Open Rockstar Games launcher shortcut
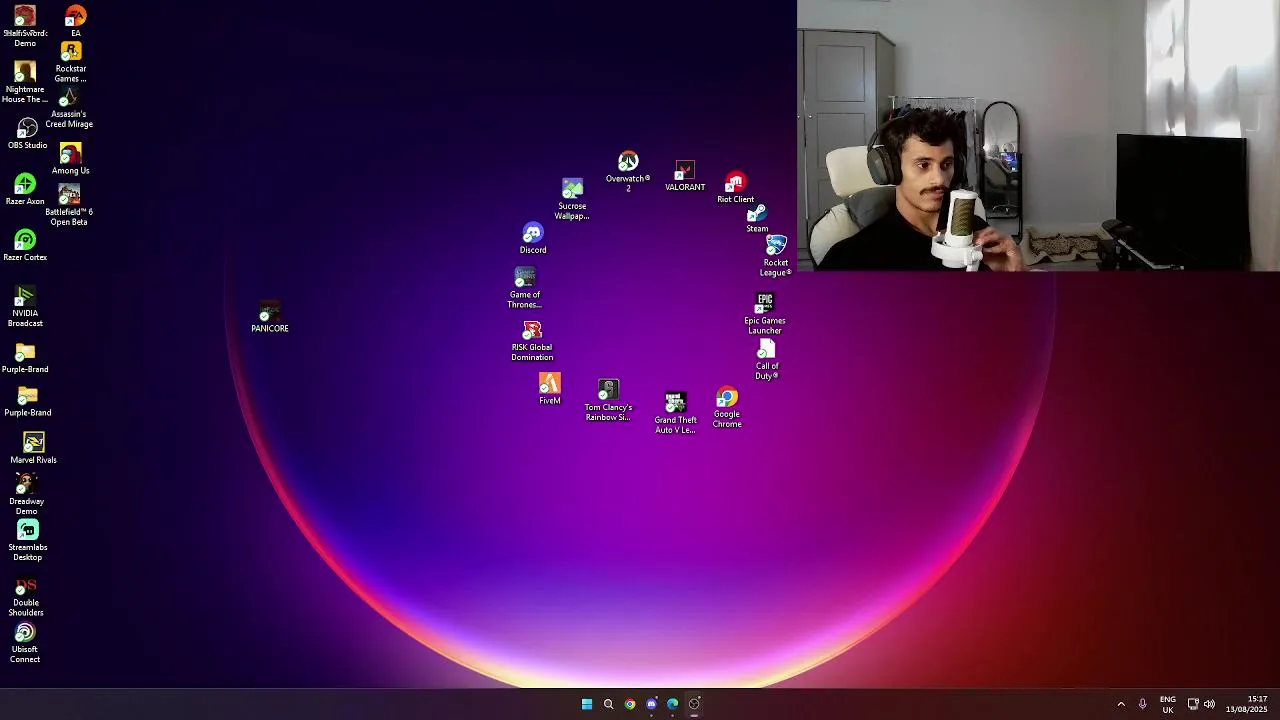The width and height of the screenshot is (1280, 720). (x=70, y=62)
